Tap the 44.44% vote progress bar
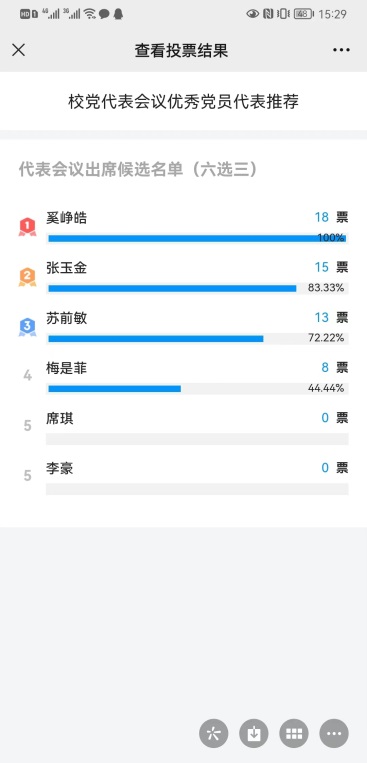This screenshot has height=763, width=367. pyautogui.click(x=197, y=388)
